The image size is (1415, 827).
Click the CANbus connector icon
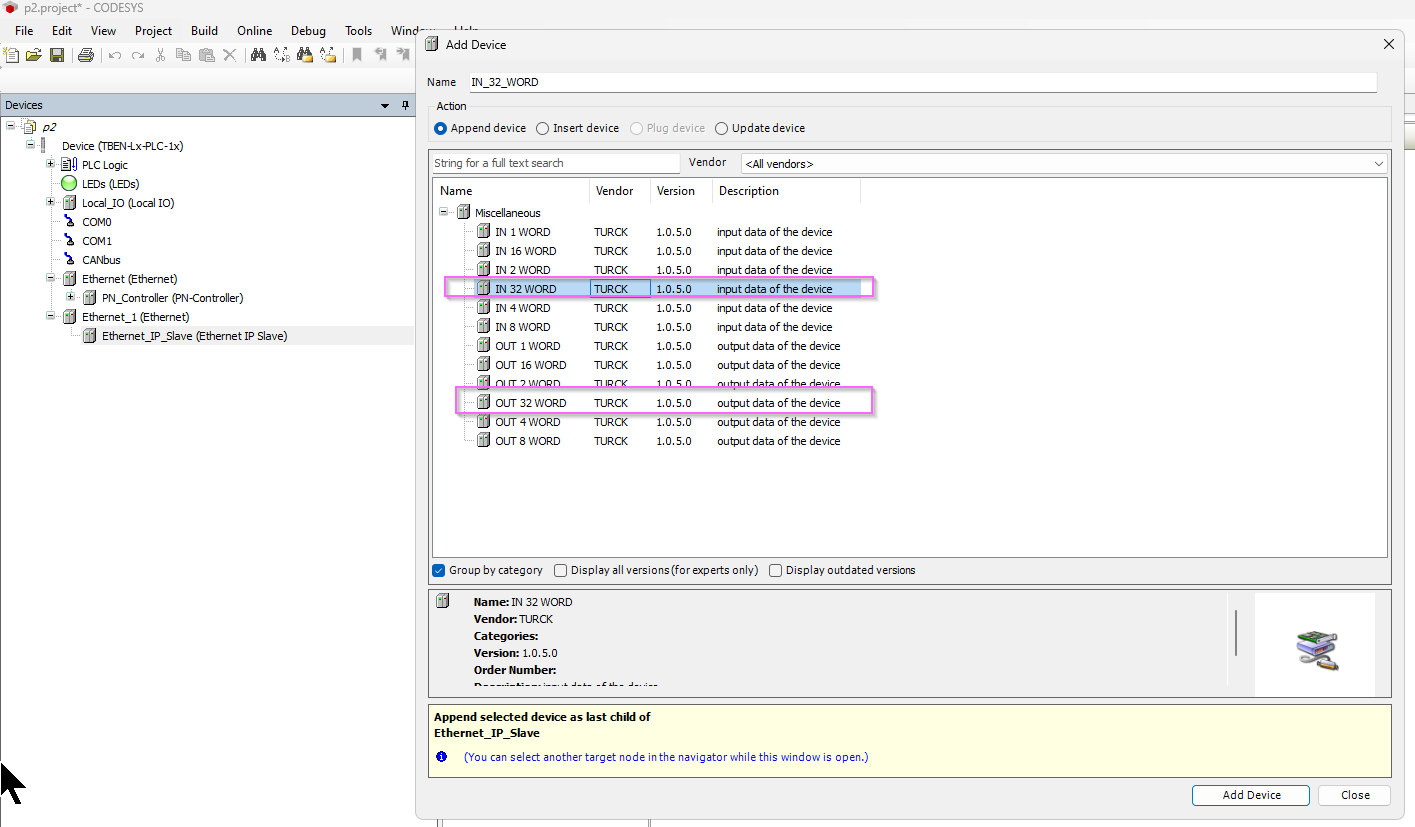click(69, 260)
